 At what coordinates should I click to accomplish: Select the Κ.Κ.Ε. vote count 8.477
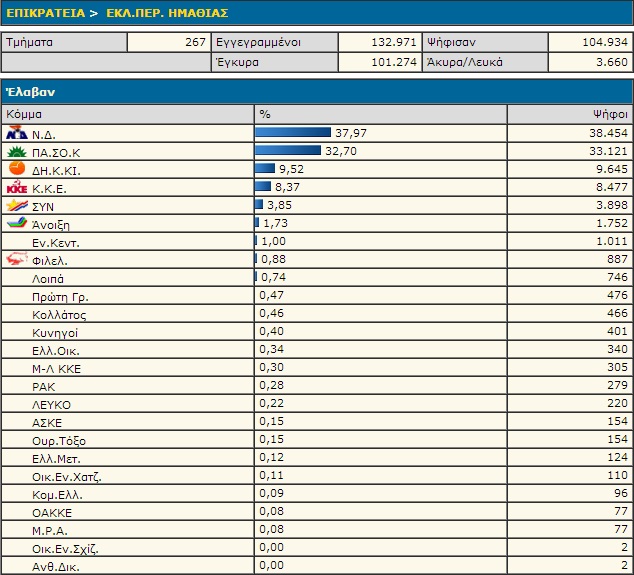[x=612, y=187]
